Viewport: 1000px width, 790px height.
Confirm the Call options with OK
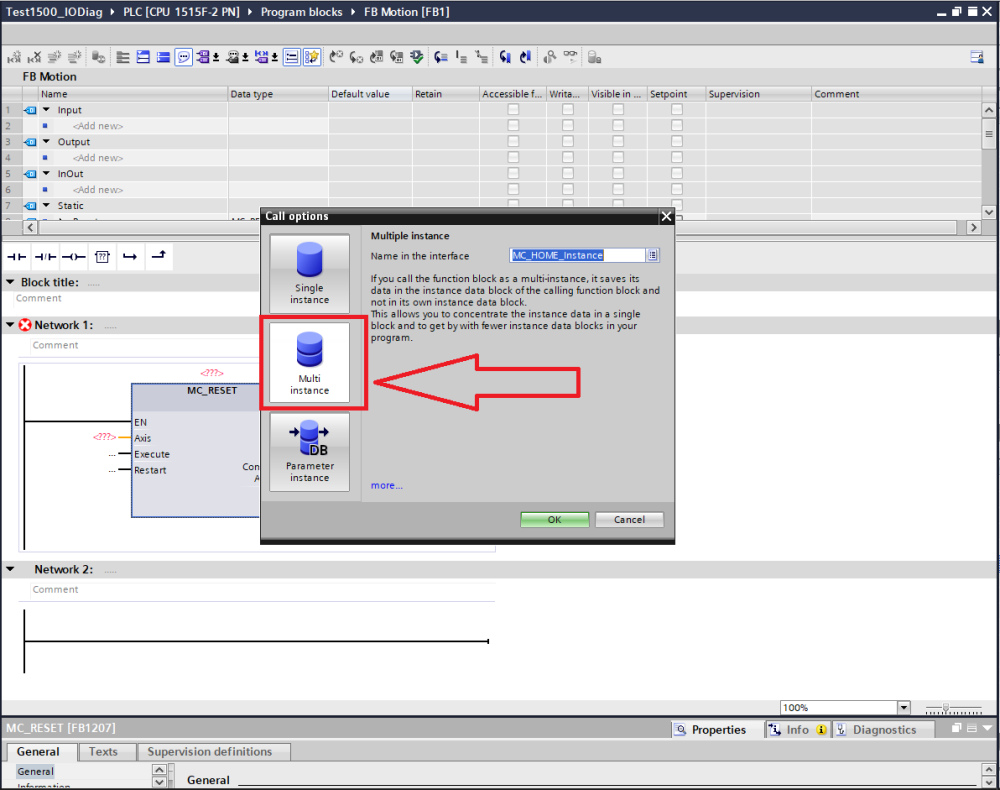pos(554,520)
